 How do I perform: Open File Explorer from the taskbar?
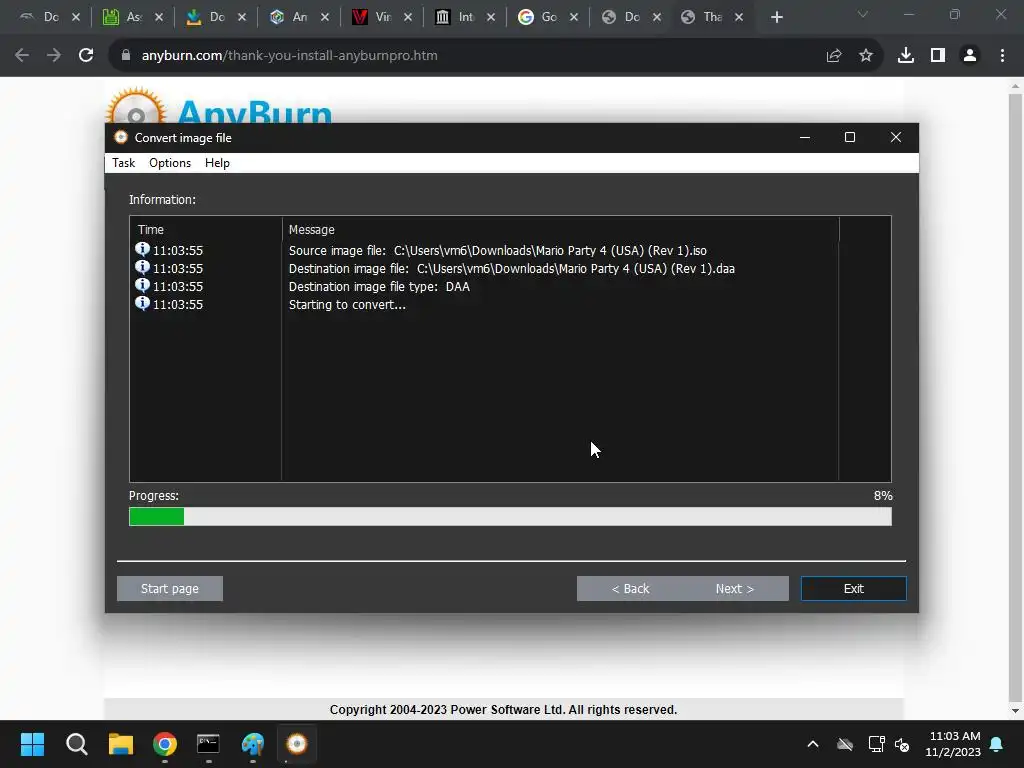(x=121, y=744)
